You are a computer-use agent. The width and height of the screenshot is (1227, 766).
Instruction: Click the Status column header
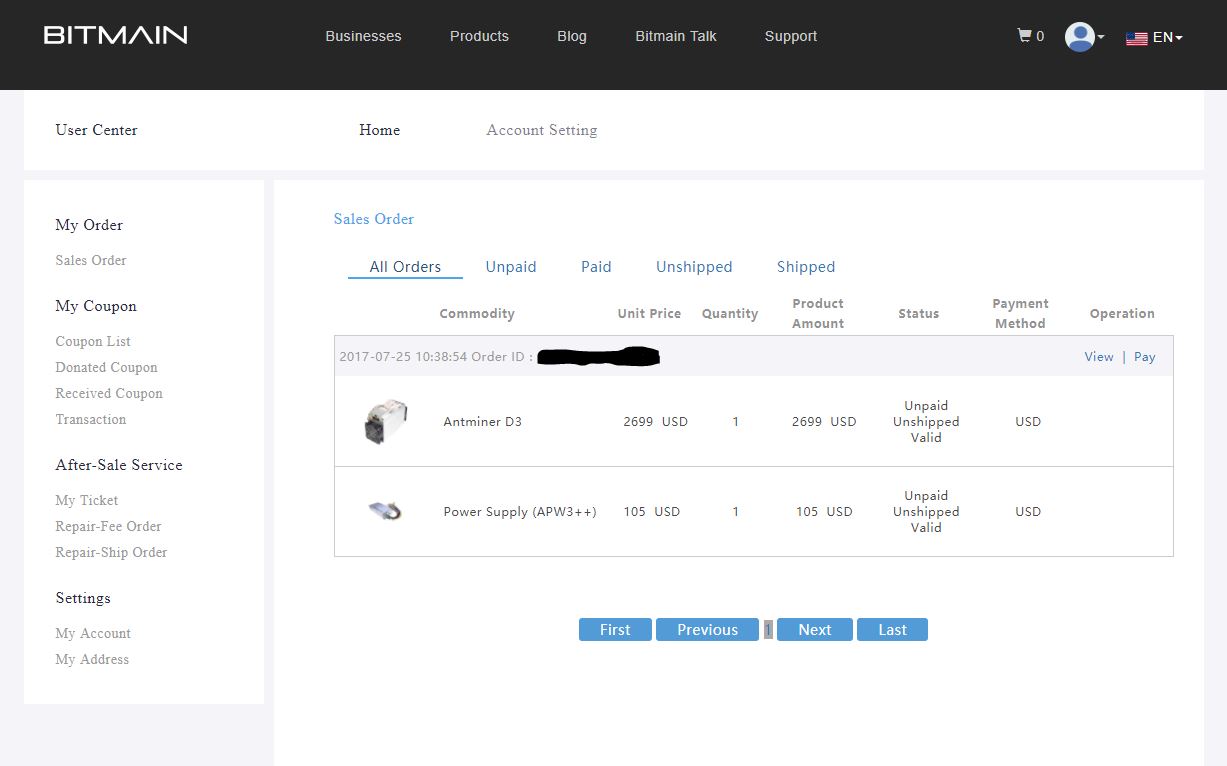click(x=919, y=314)
